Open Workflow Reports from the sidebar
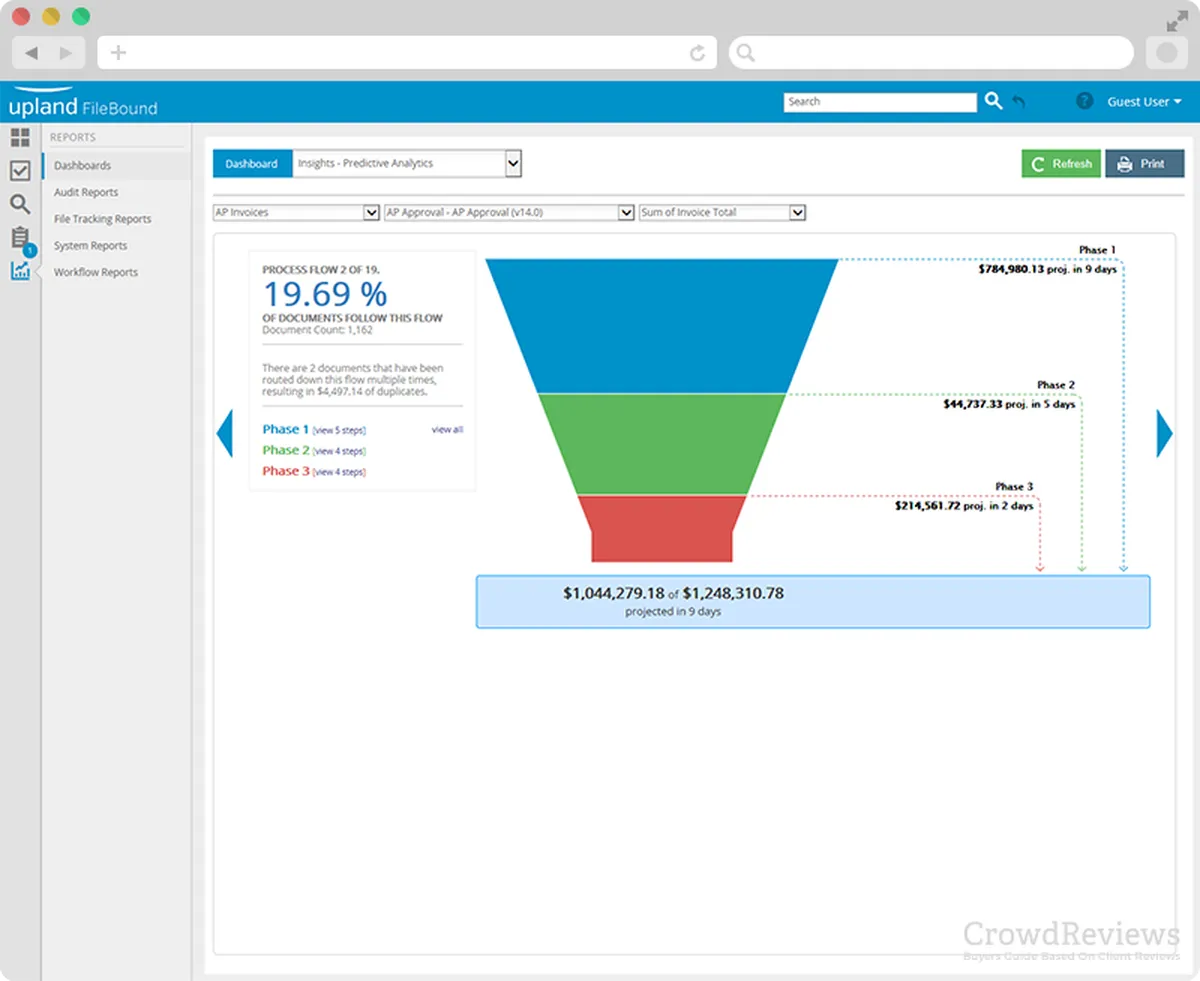The width and height of the screenshot is (1200, 981). click(x=96, y=272)
